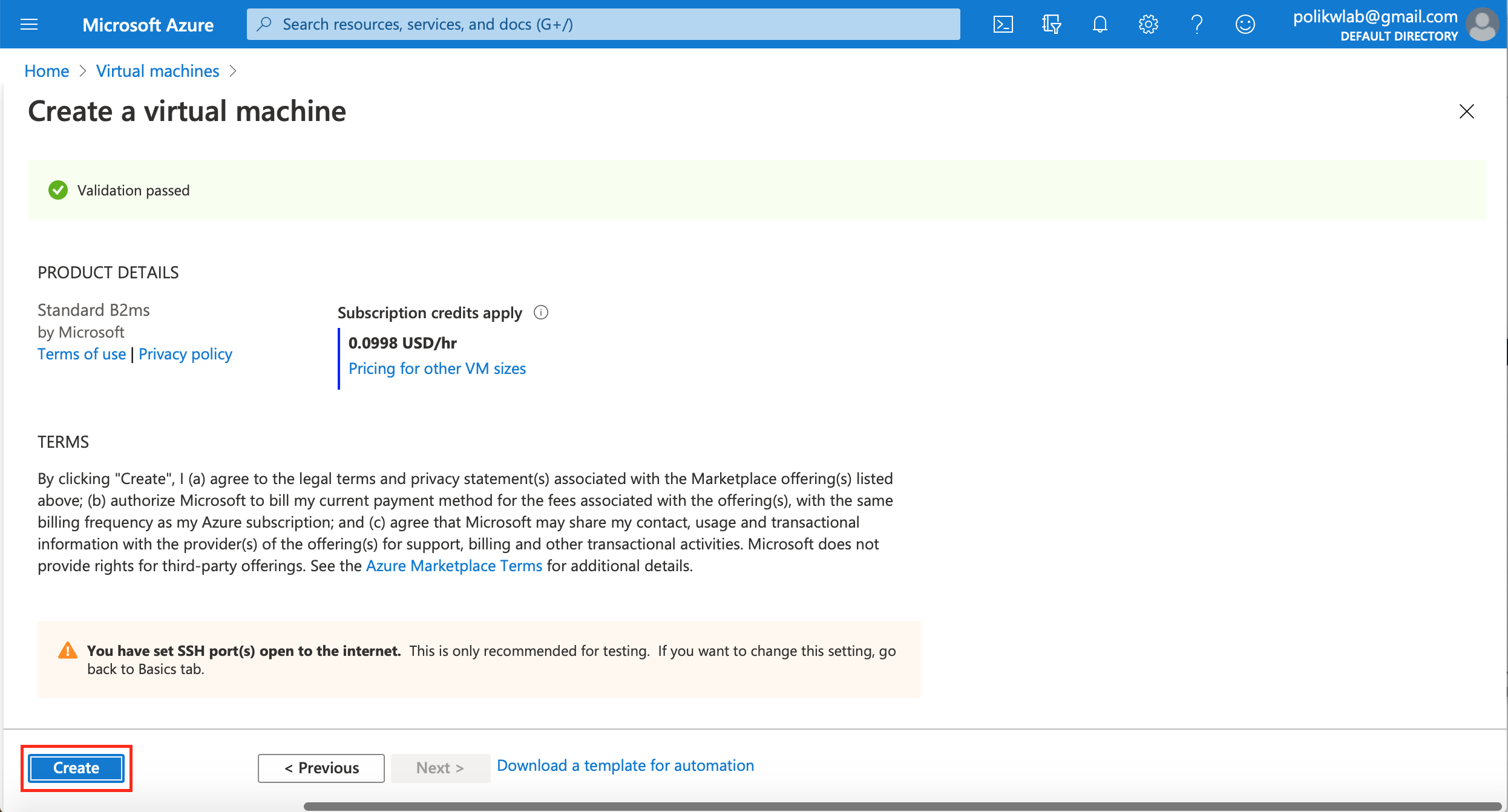Viewport: 1508px width, 812px height.
Task: Open the hamburger portal menu
Action: 29,24
